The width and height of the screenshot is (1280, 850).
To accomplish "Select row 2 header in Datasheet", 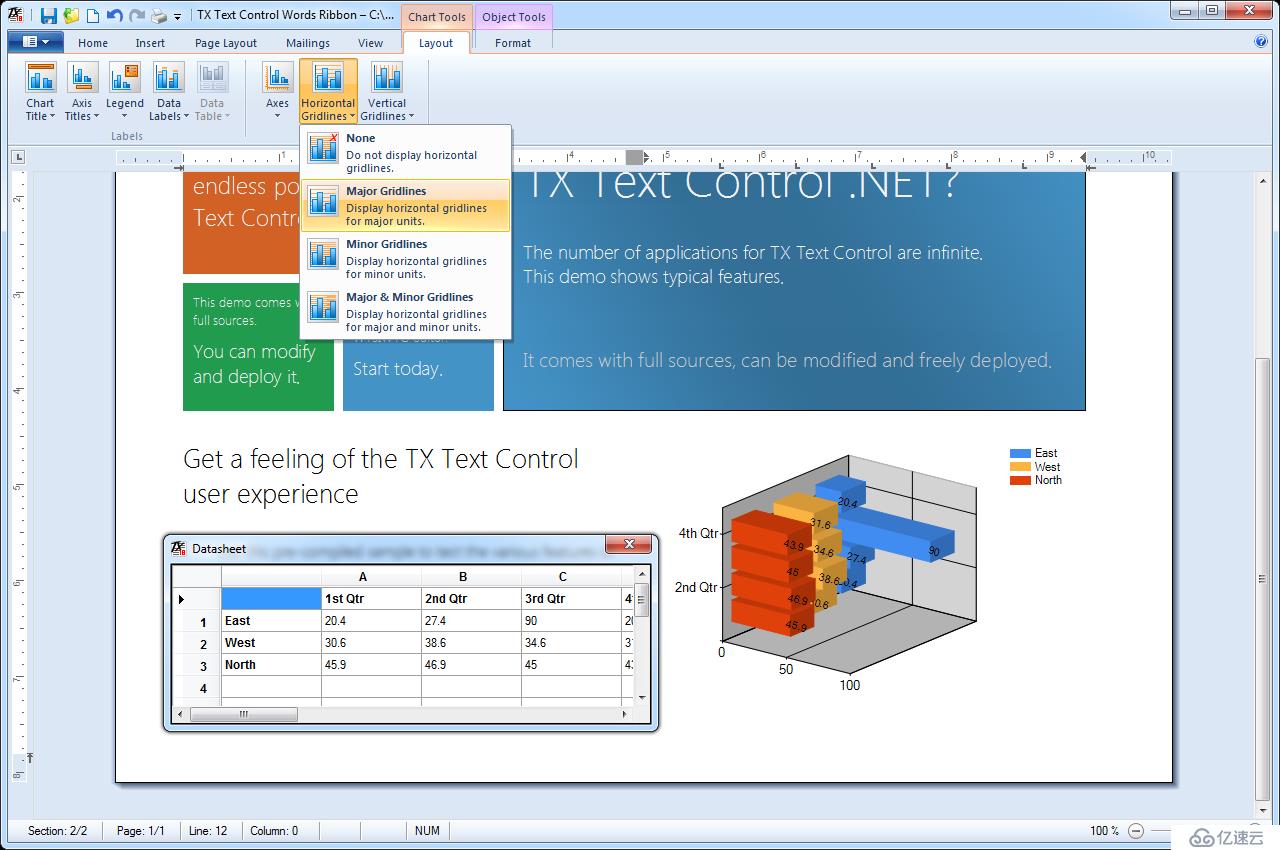I will point(196,643).
